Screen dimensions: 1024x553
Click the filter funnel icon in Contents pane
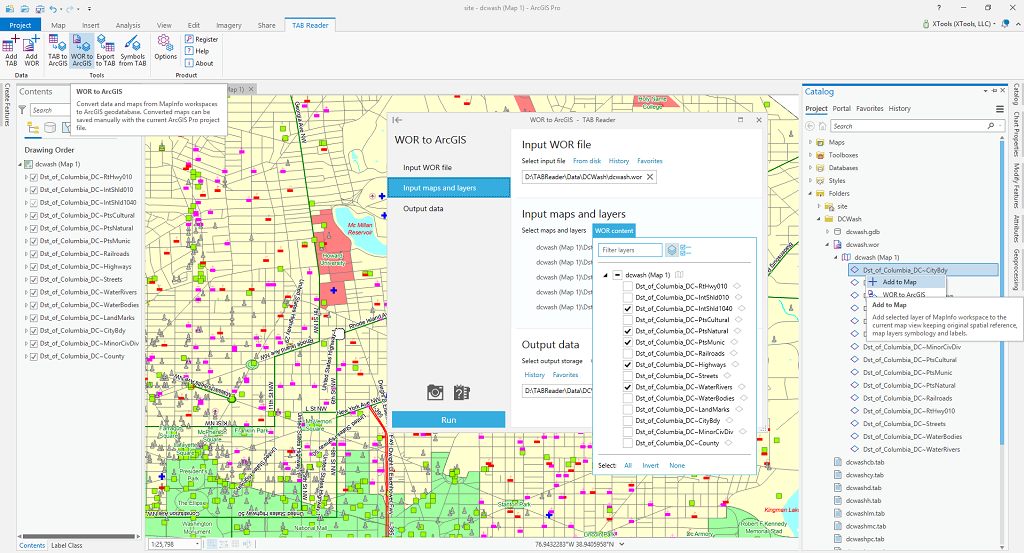pyautogui.click(x=22, y=110)
